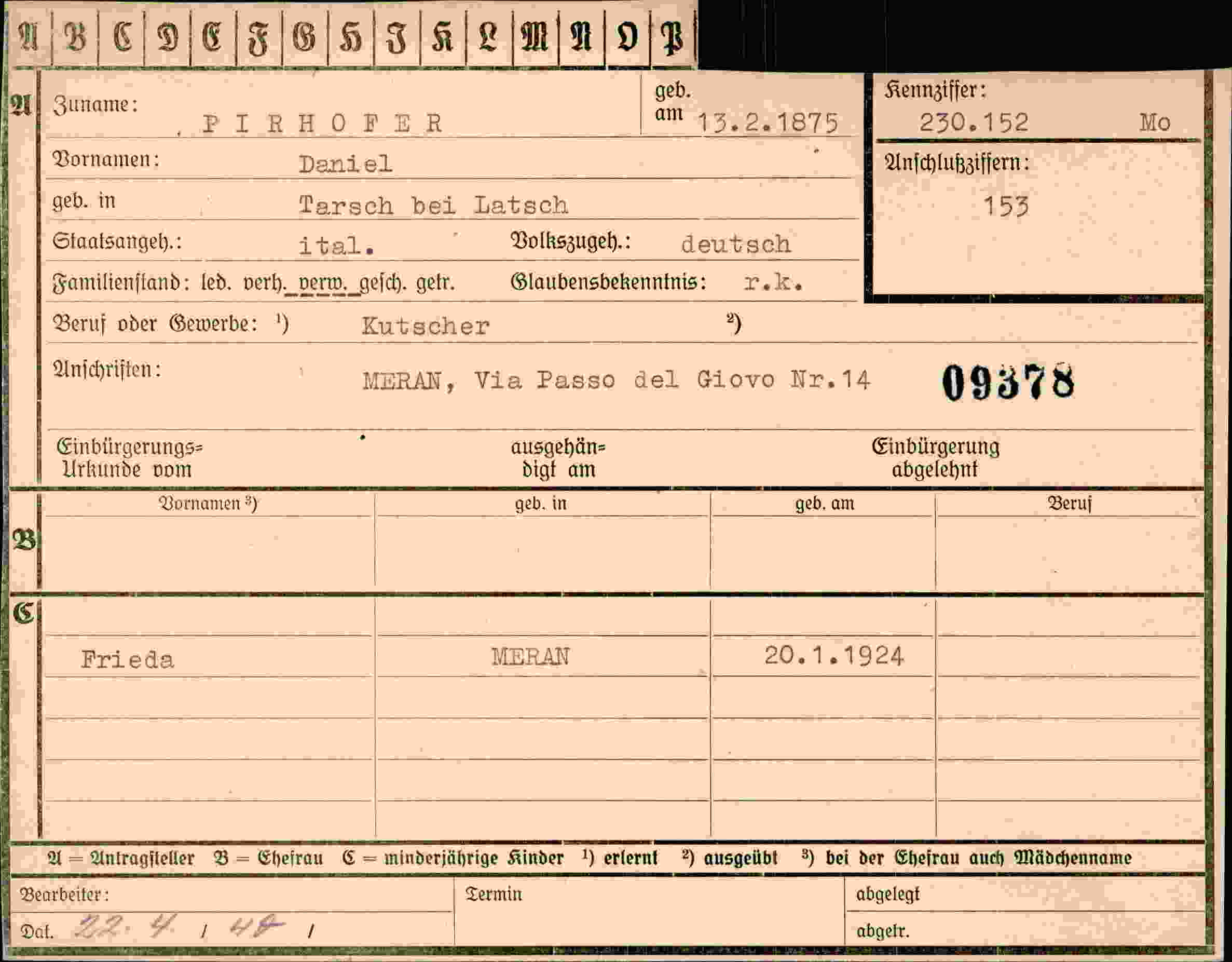This screenshot has height=962, width=1232.
Task: Click the underlined marital status 'verw.'
Action: [x=323, y=283]
